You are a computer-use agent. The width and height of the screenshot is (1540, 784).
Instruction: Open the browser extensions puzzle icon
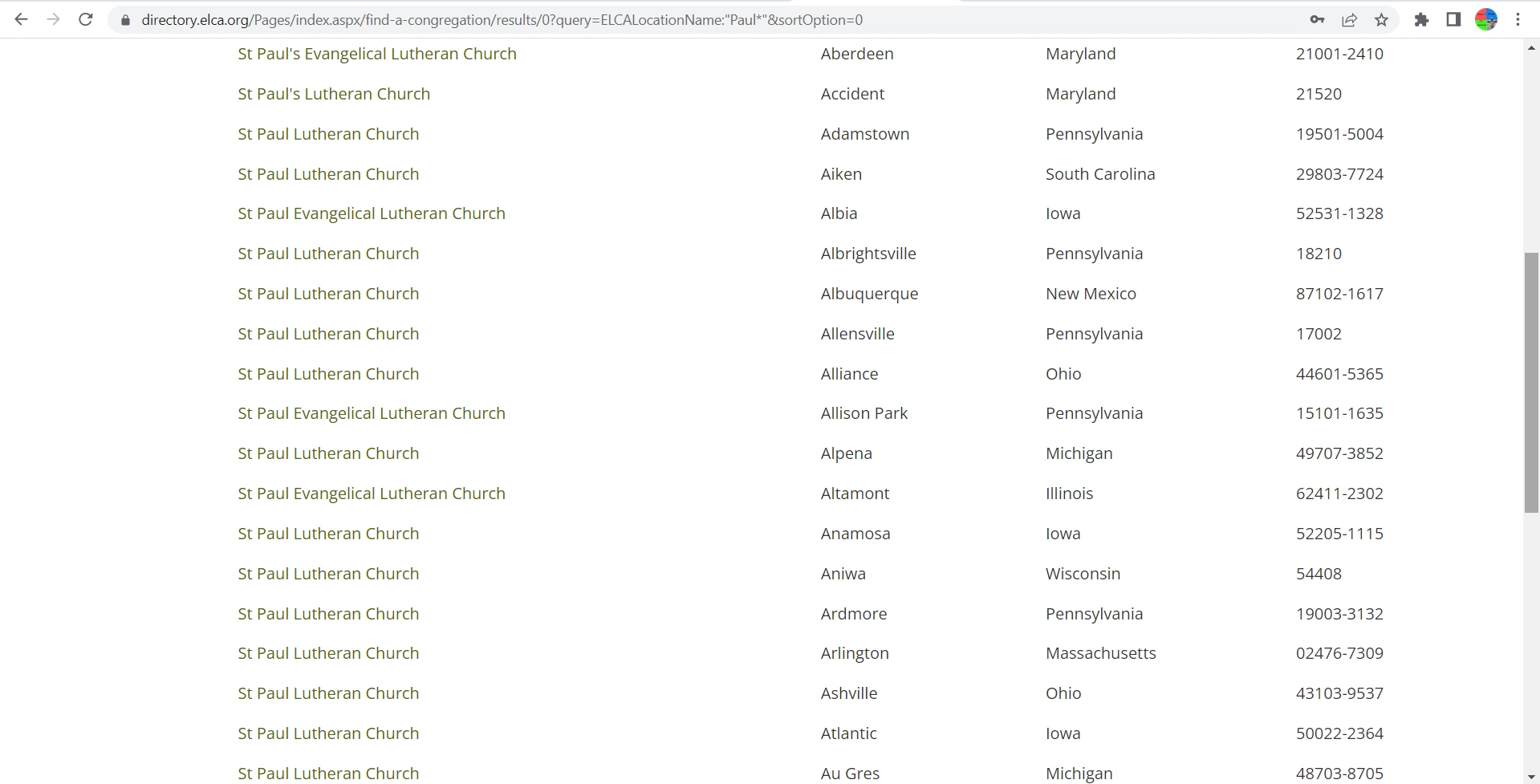pos(1421,20)
